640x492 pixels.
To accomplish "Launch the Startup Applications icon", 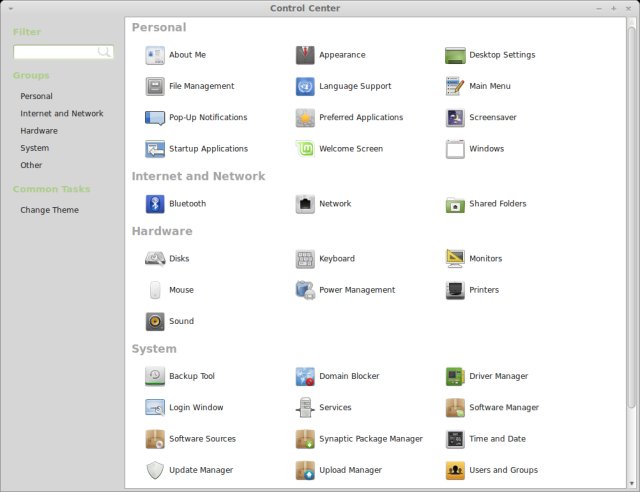I will pyautogui.click(x=155, y=149).
